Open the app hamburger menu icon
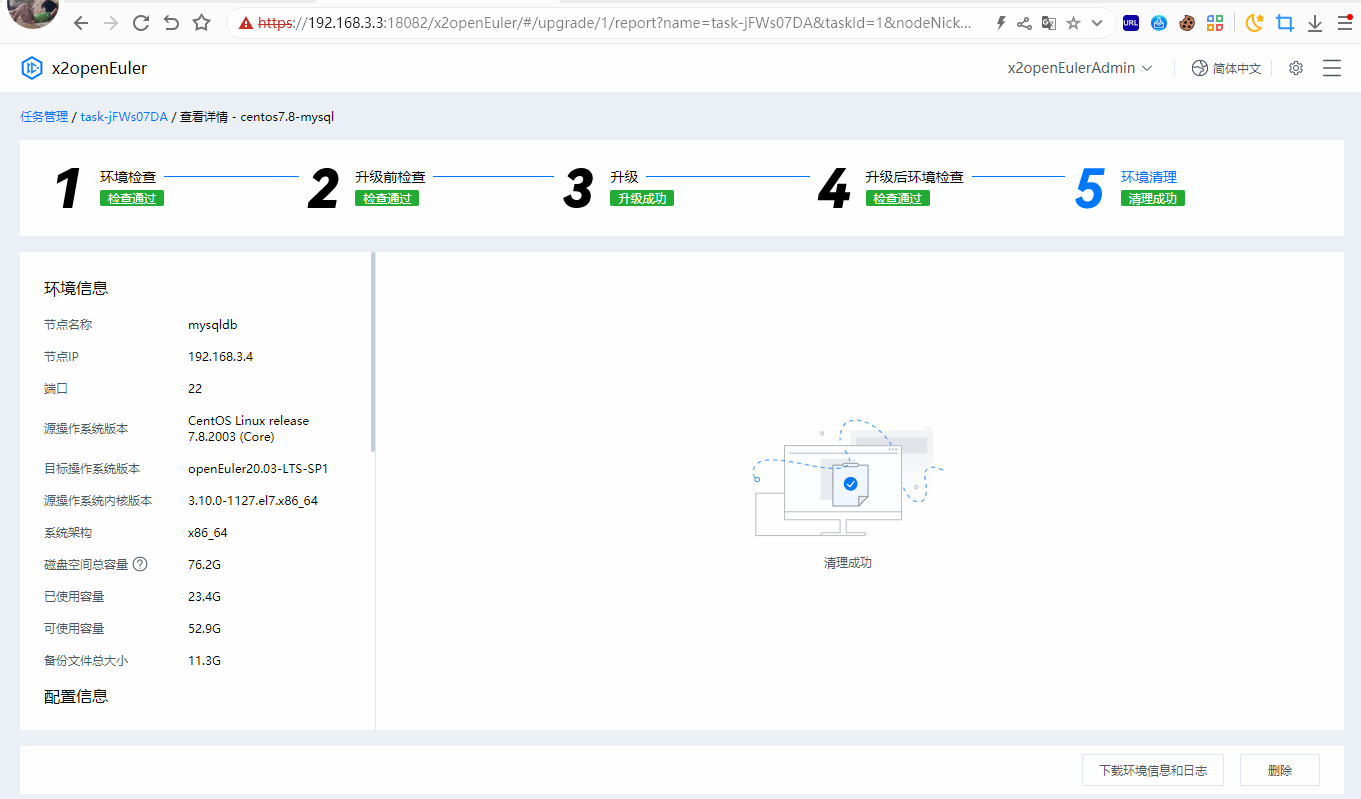 [1332, 68]
